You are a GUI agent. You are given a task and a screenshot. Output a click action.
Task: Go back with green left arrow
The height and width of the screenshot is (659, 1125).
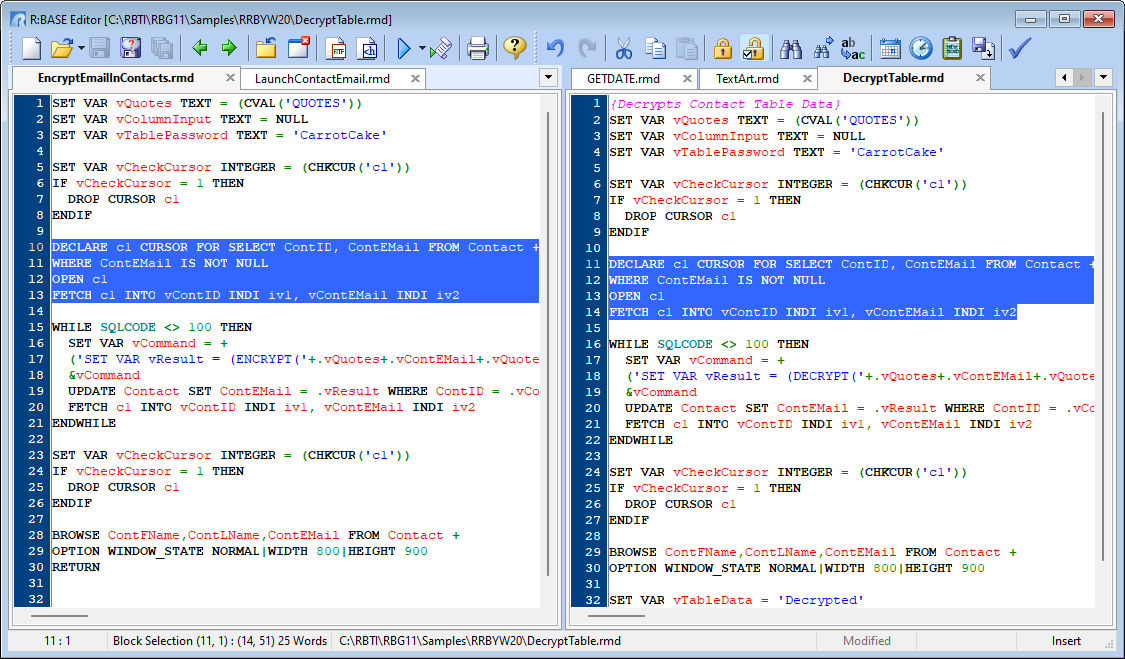coord(199,49)
